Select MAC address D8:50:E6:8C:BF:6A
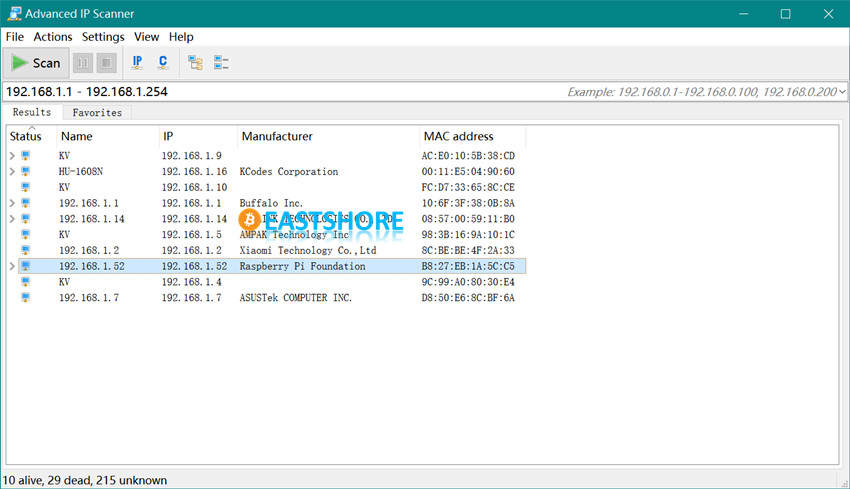 point(468,298)
